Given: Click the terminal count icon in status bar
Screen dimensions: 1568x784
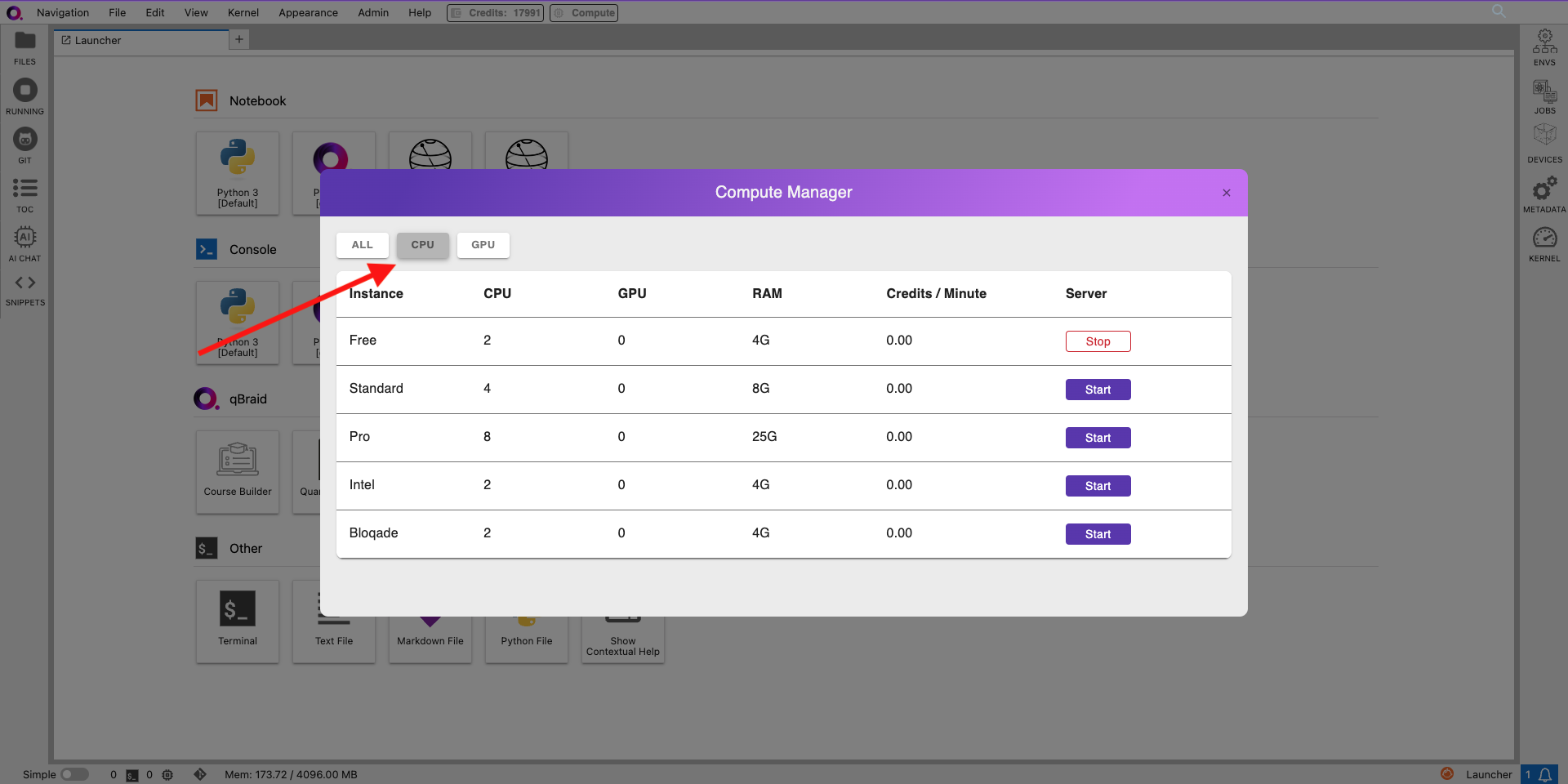Looking at the screenshot, I should pyautogui.click(x=132, y=775).
